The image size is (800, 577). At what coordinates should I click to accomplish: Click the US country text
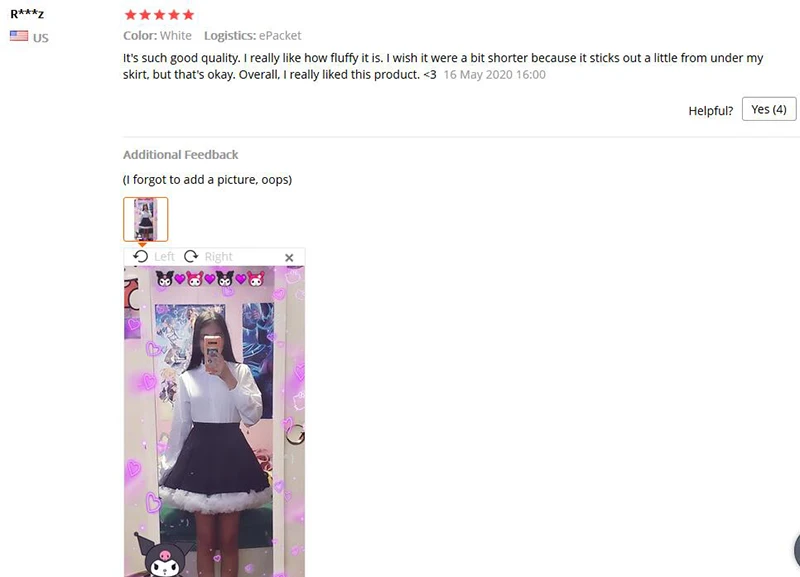point(41,38)
